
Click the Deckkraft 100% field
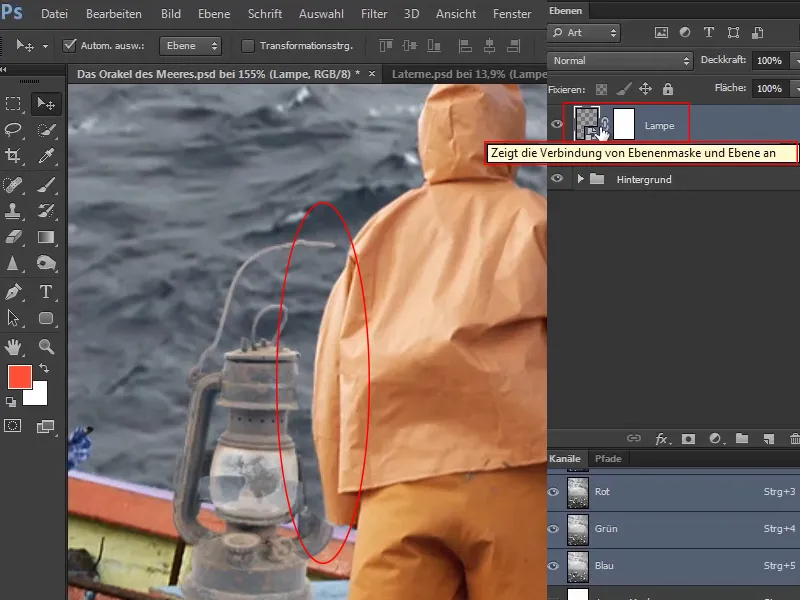(769, 61)
